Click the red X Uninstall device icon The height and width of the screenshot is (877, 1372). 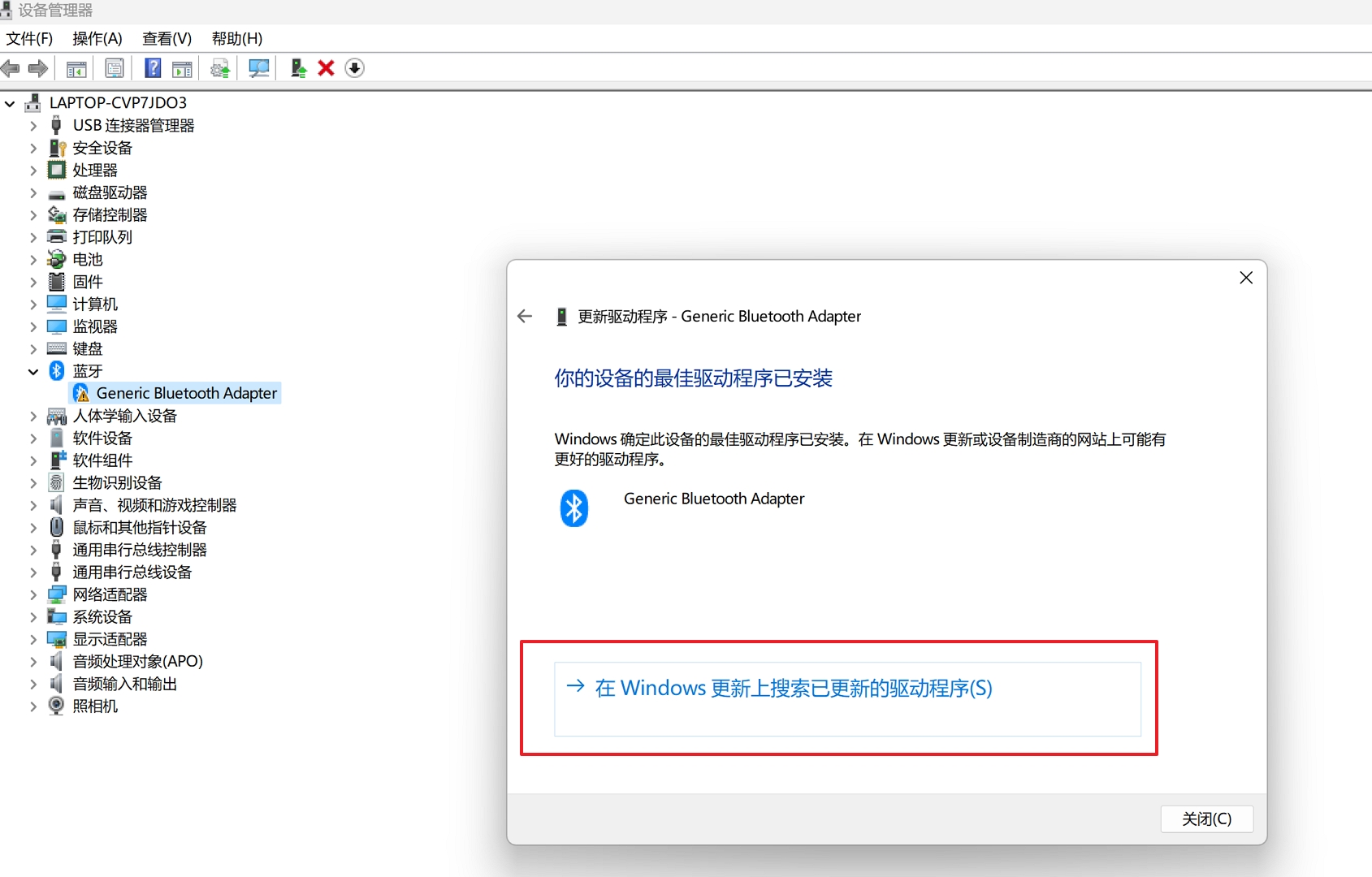pyautogui.click(x=326, y=68)
